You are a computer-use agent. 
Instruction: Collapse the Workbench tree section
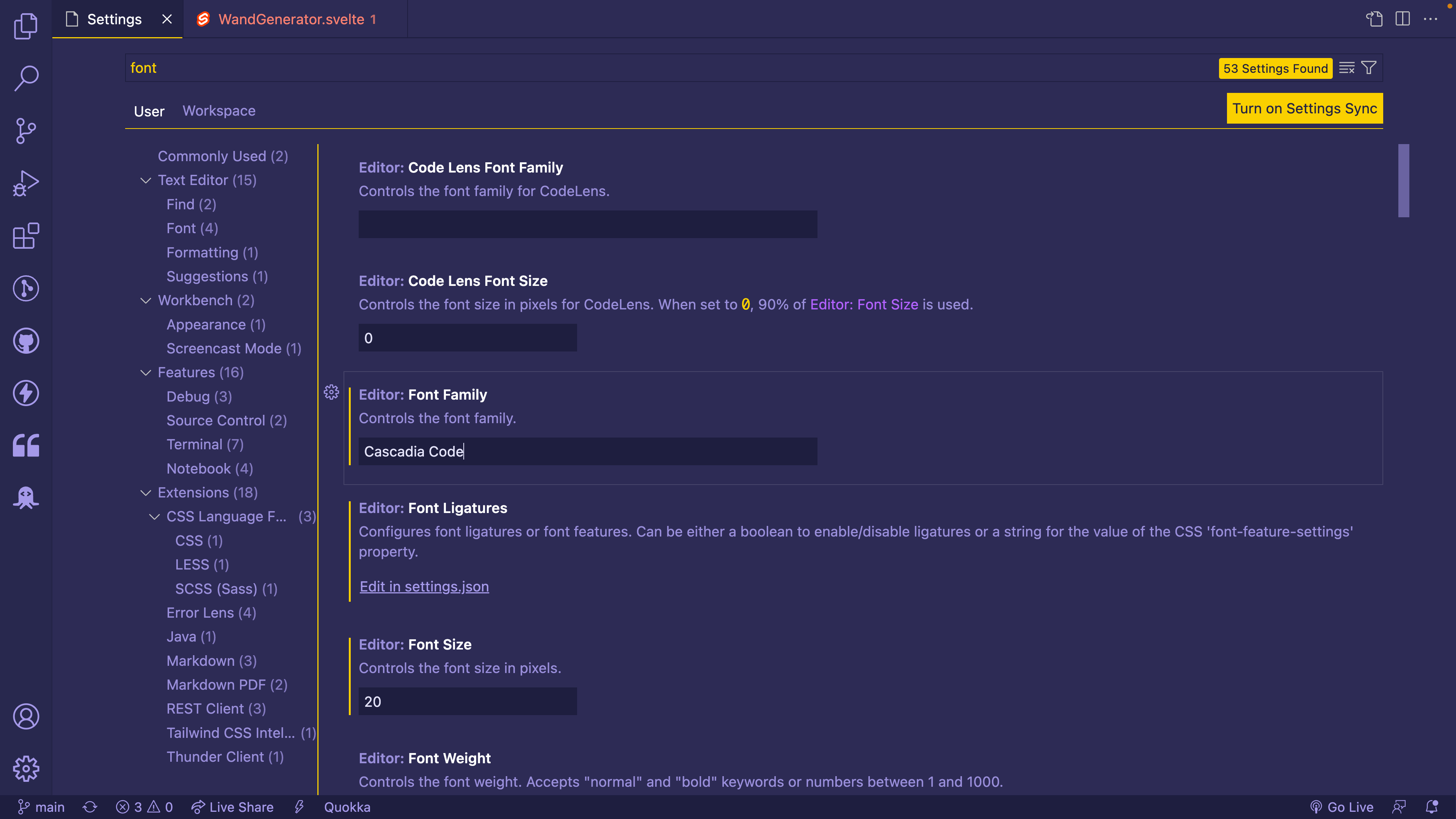point(146,301)
